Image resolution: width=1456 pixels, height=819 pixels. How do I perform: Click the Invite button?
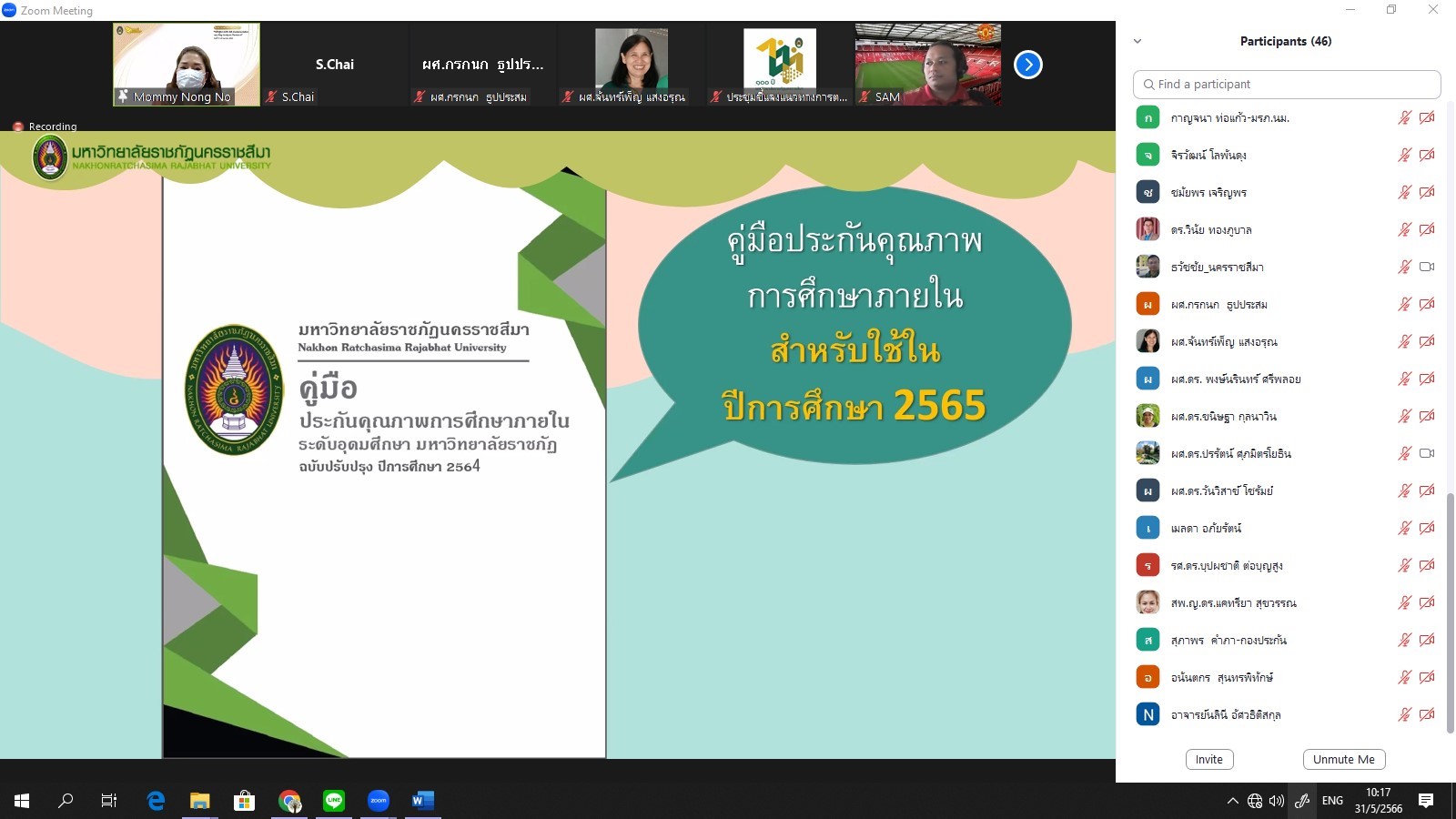tap(1208, 759)
